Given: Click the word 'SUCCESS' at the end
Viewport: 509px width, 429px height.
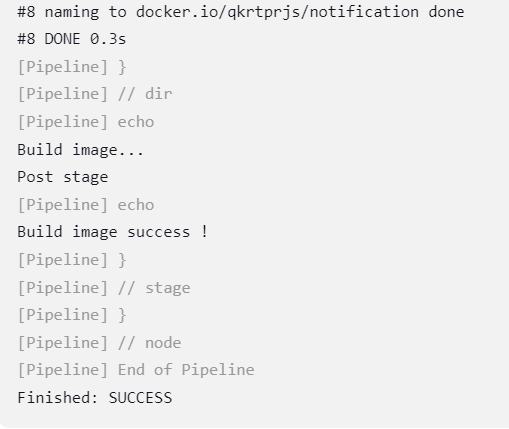Looking at the screenshot, I should pyautogui.click(x=140, y=398).
